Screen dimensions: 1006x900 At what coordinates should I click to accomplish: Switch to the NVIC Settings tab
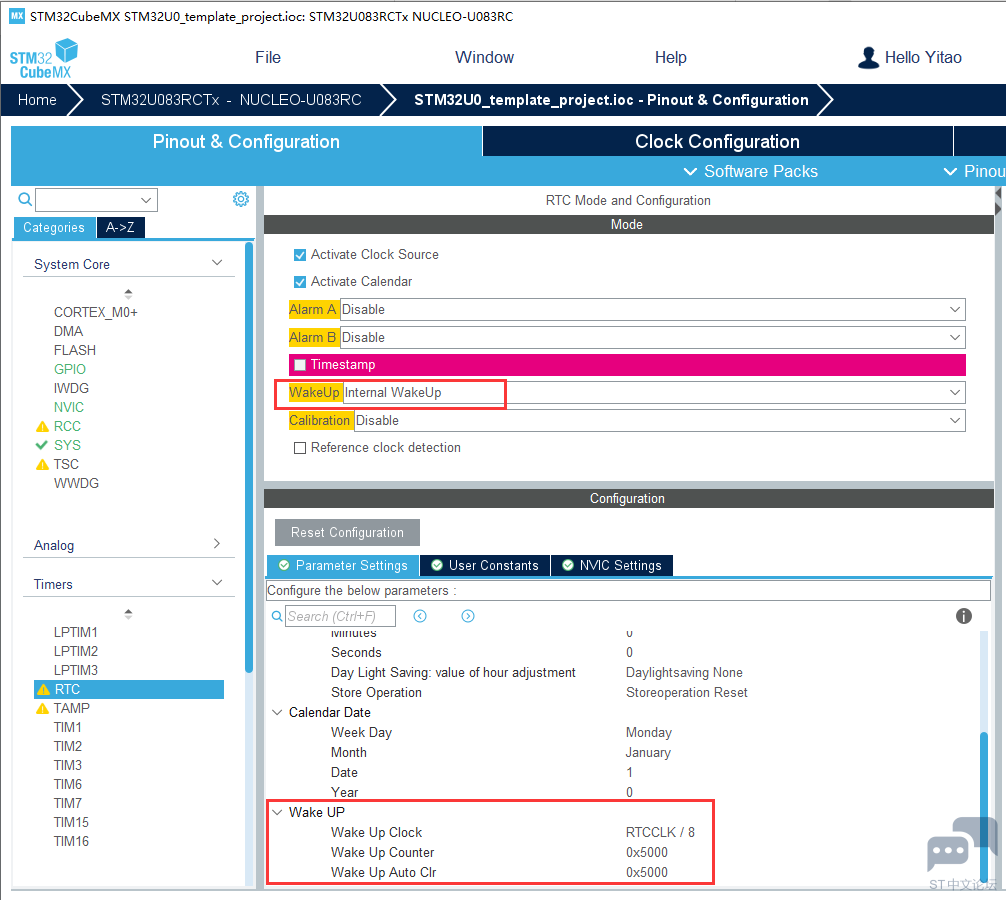pos(611,565)
